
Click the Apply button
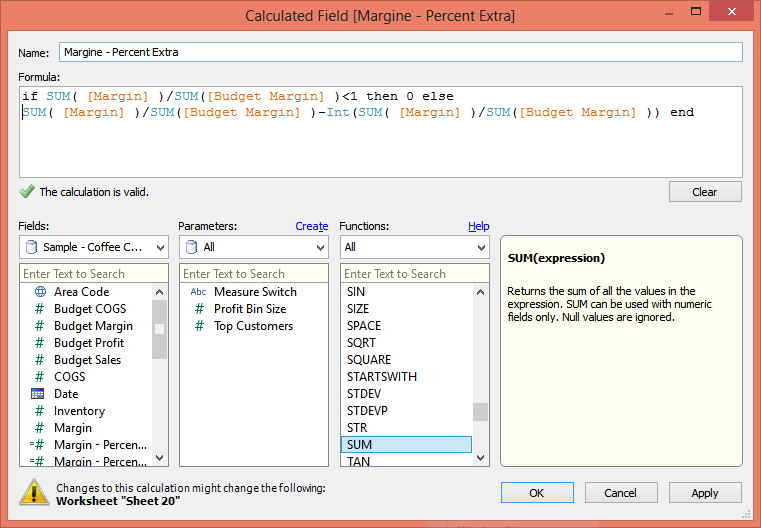tap(705, 493)
